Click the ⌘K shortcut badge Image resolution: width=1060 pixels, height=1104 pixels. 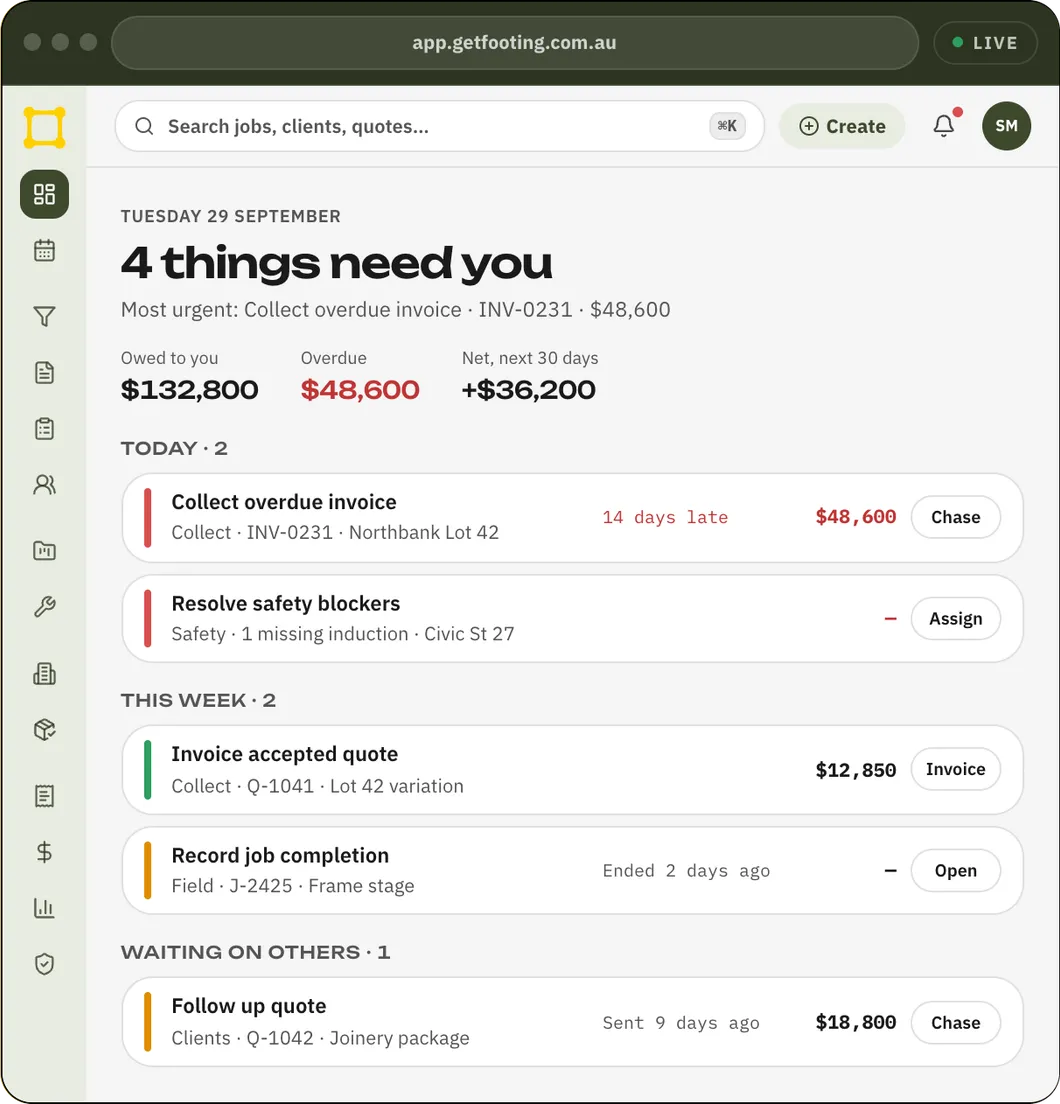[x=727, y=126]
